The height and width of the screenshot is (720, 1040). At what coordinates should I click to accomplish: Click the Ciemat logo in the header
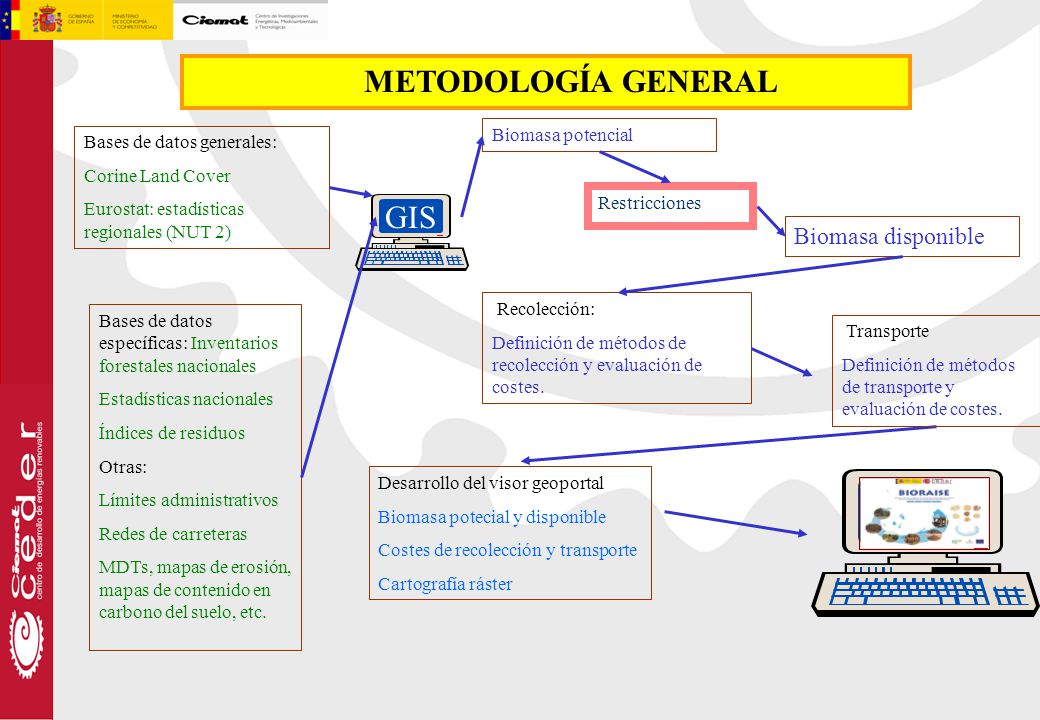pyautogui.click(x=215, y=20)
